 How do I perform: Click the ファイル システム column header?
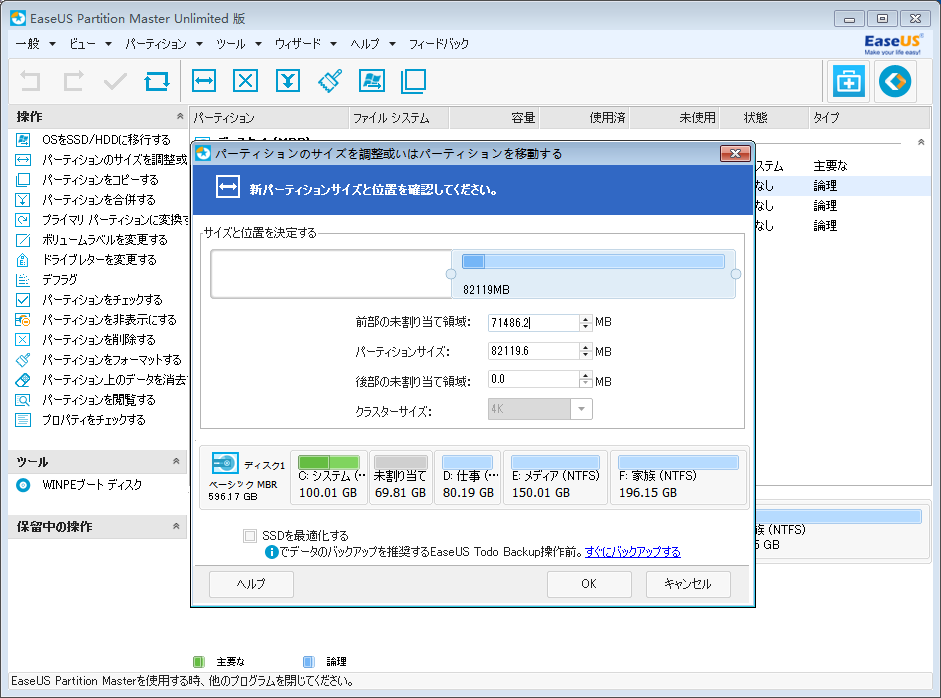[399, 118]
